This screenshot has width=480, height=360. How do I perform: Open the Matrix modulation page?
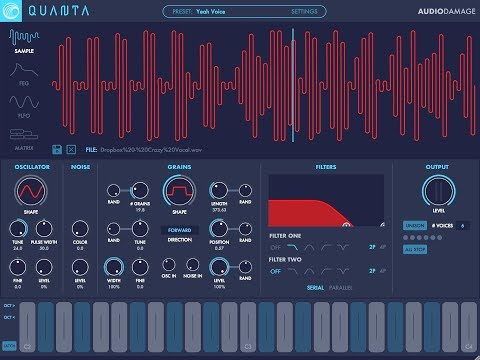pos(24,139)
